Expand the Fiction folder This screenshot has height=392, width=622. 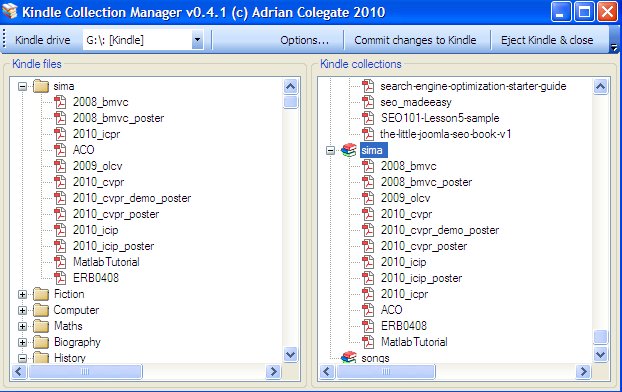(x=23, y=294)
